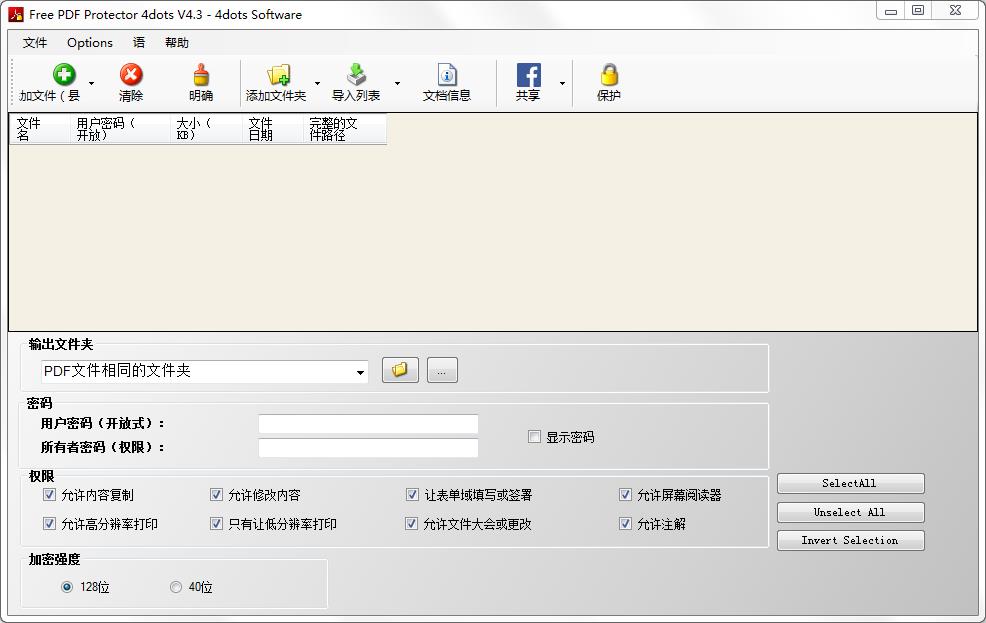Click the Invert Selection button
986x623 pixels.
(x=851, y=541)
